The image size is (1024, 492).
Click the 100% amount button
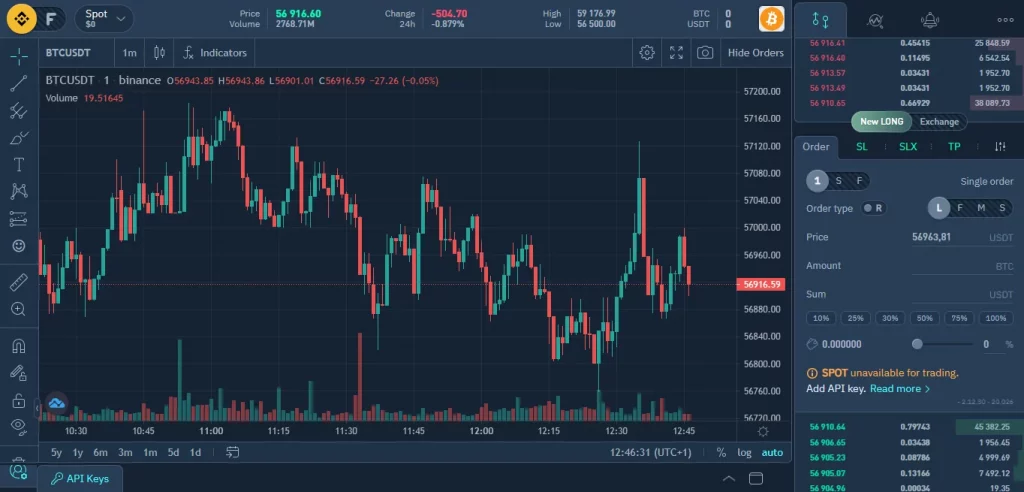click(x=996, y=318)
